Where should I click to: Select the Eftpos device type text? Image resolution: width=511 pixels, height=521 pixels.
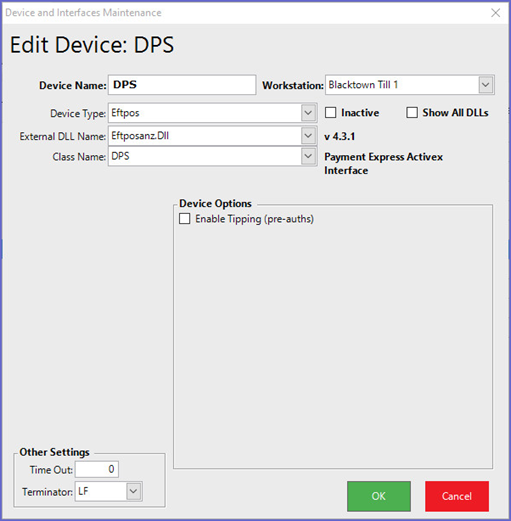pyautogui.click(x=125, y=113)
